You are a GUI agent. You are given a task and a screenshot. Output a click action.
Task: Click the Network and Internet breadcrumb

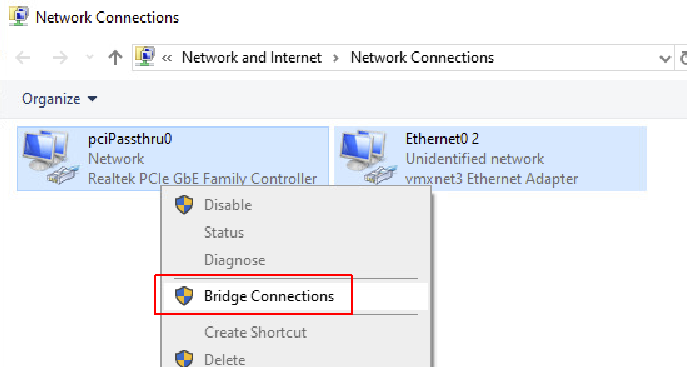pyautogui.click(x=252, y=57)
